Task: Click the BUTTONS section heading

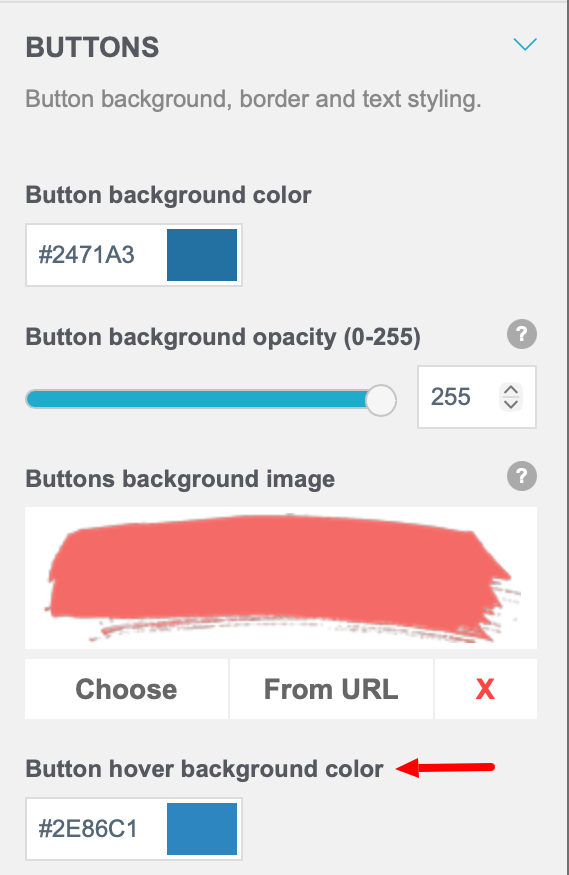Action: click(93, 47)
